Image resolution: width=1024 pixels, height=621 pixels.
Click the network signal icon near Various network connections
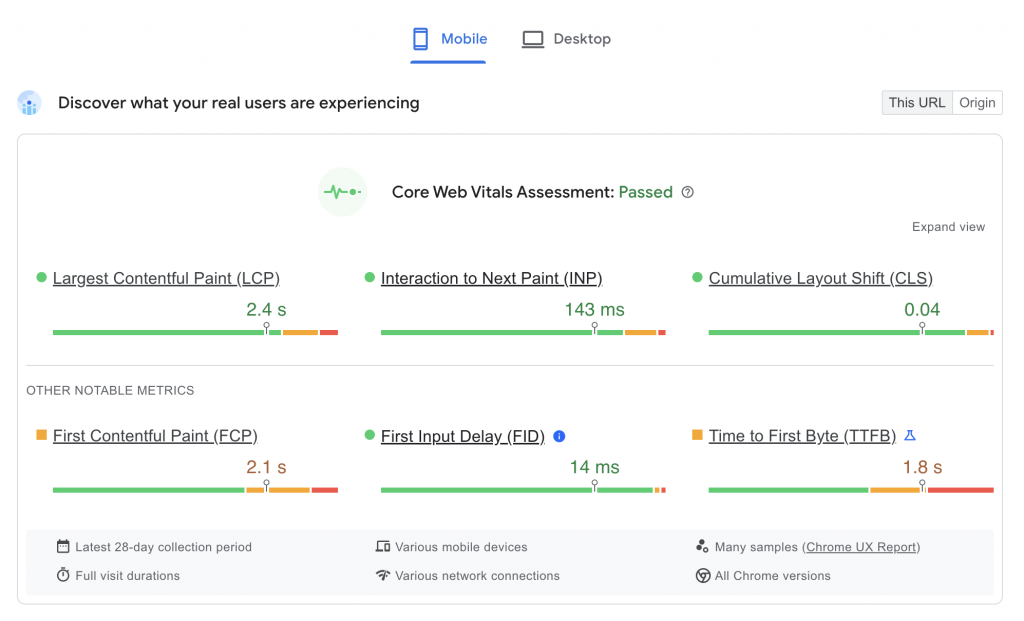point(384,576)
